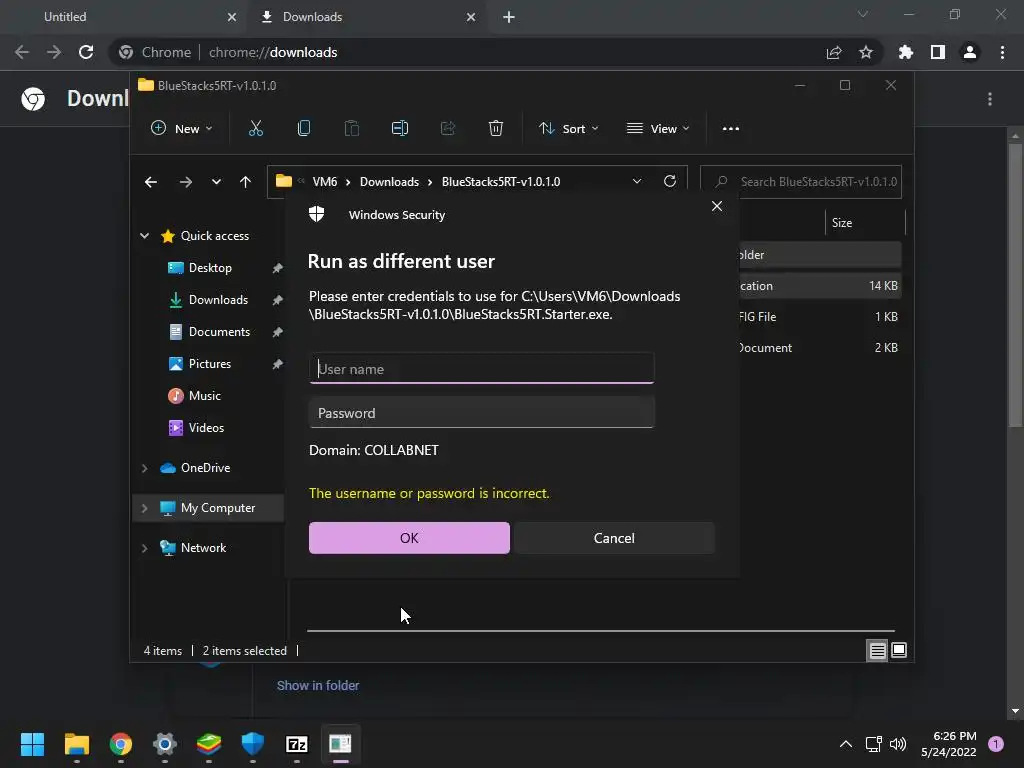Reload the Chrome page
Image resolution: width=1024 pixels, height=768 pixels.
click(x=86, y=52)
